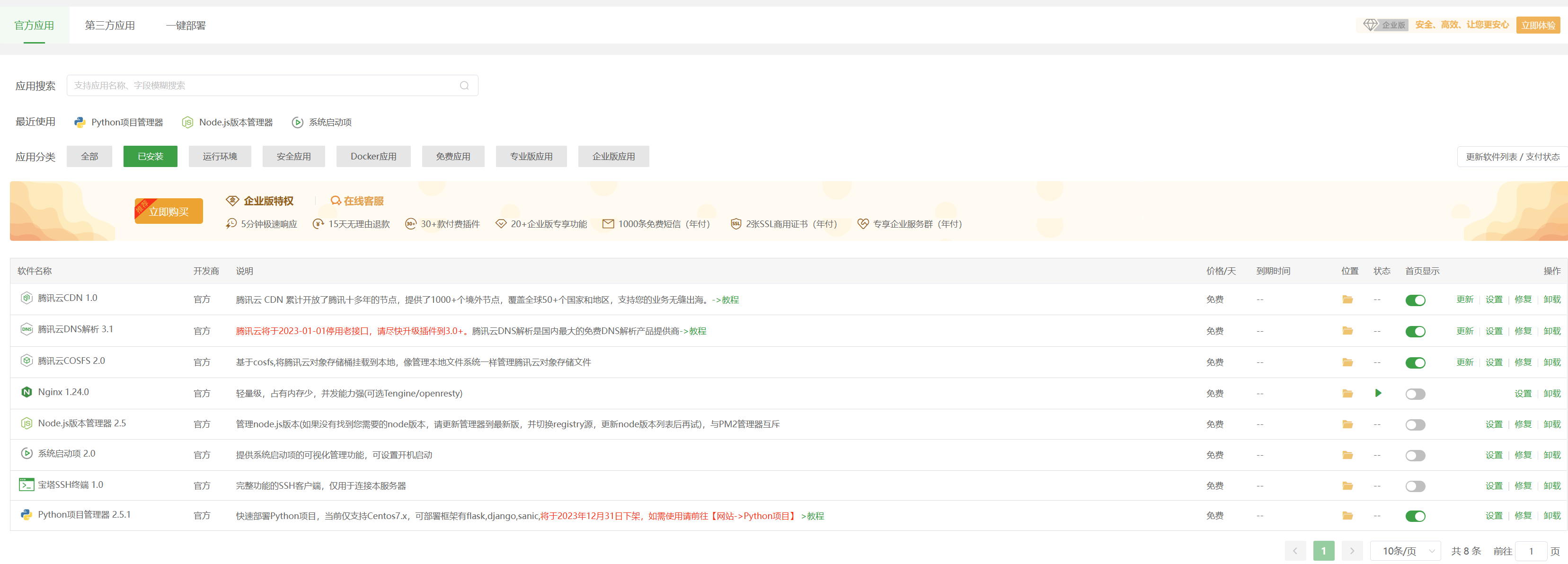Click the 腾讯云COSFS app icon
The height and width of the screenshot is (564, 1568).
[26, 361]
